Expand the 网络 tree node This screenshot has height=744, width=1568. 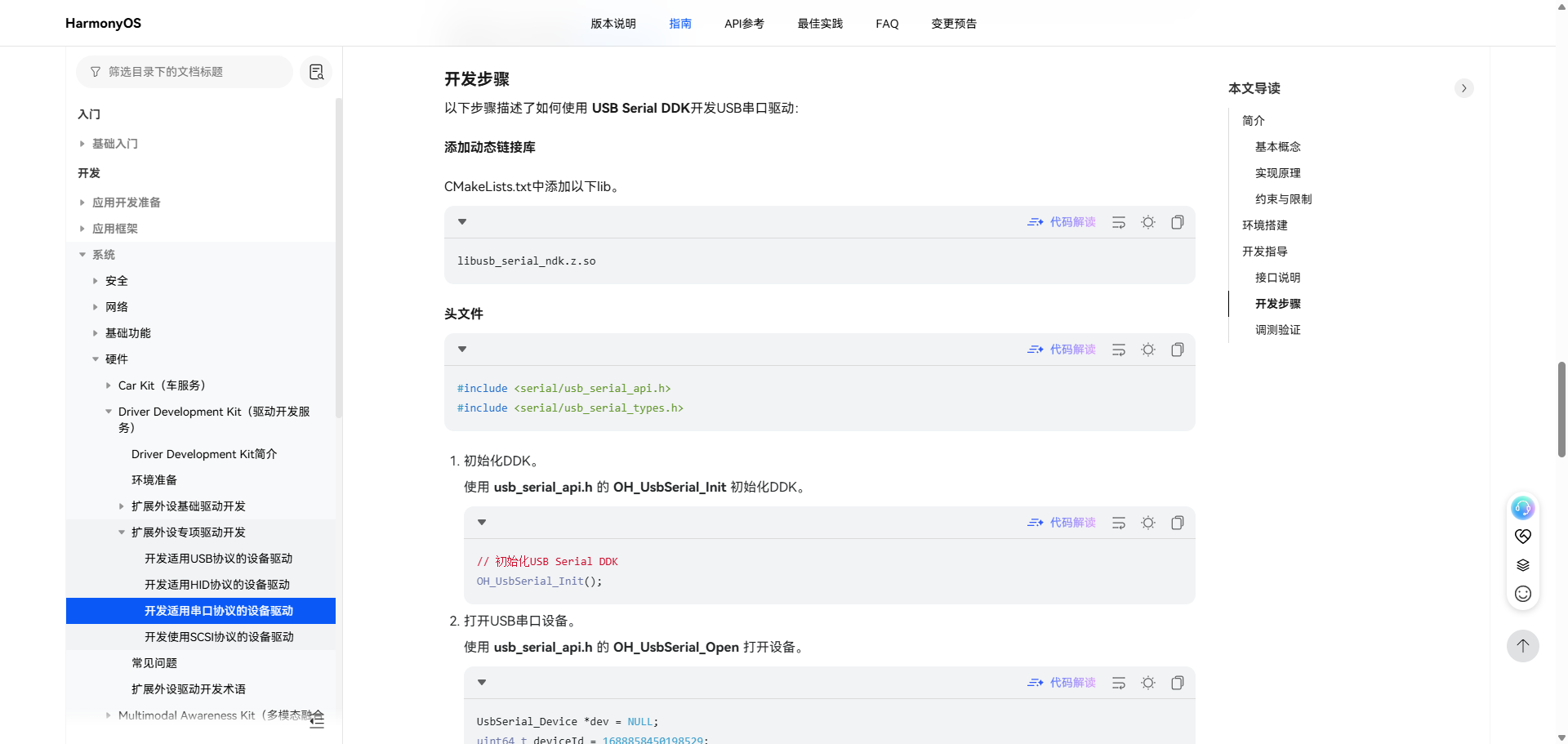(x=96, y=307)
